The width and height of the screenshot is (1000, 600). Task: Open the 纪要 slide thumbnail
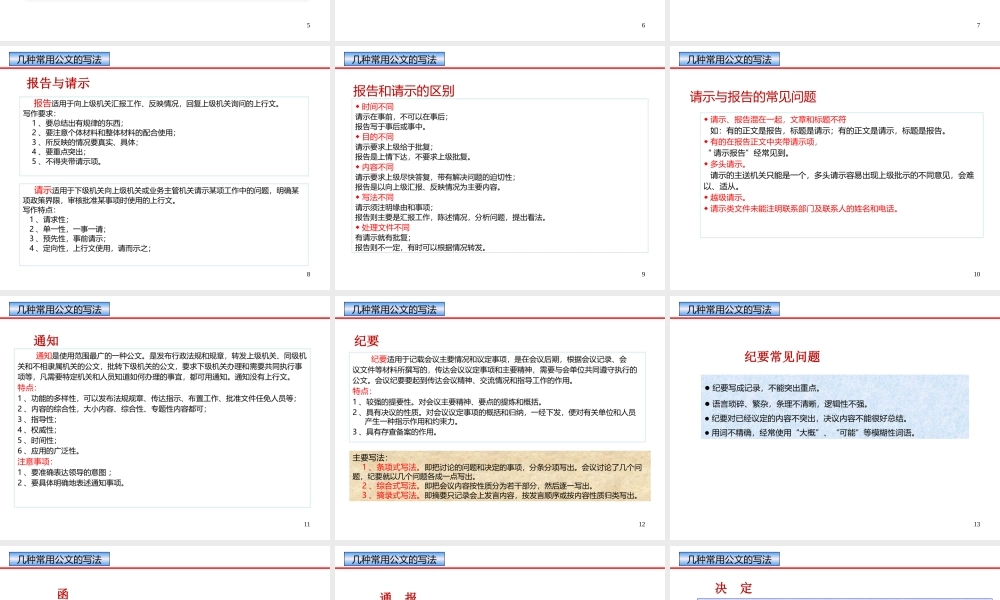coord(499,418)
